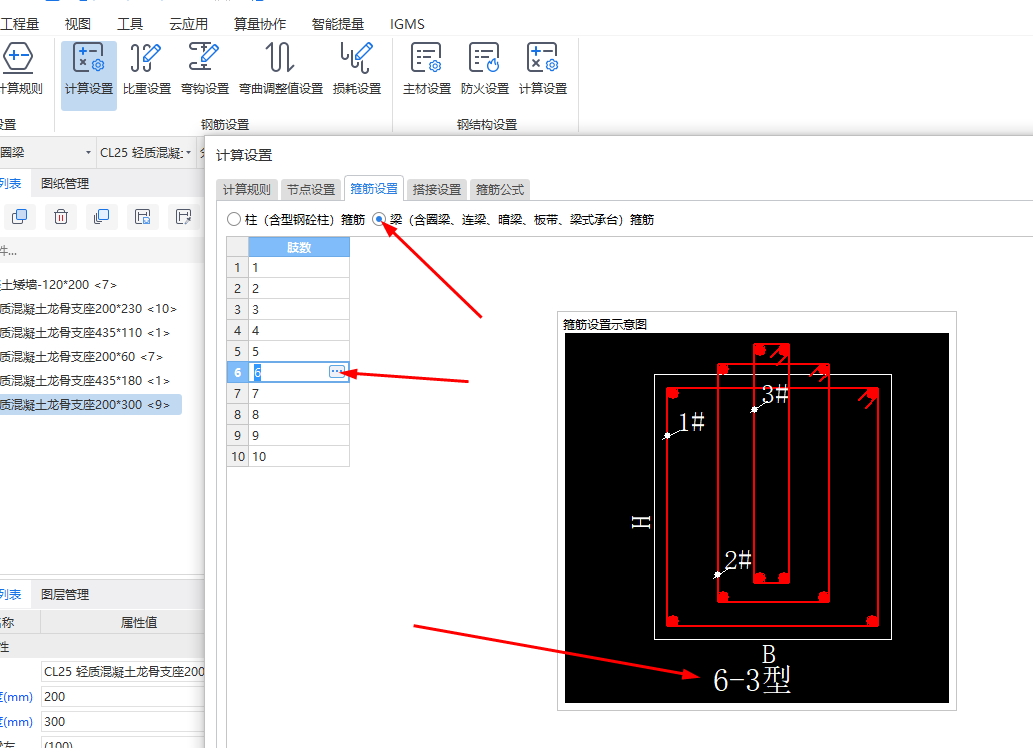This screenshot has height=748, width=1033.
Task: Switch to 图层管理 tab
Action: point(65,594)
